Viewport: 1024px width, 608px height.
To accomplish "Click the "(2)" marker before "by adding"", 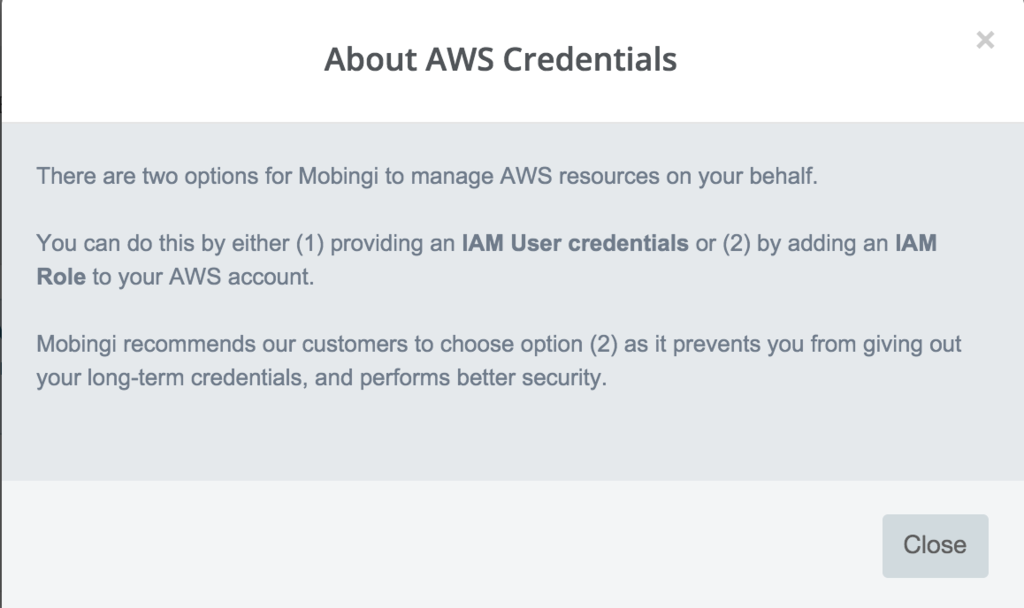I will click(737, 243).
